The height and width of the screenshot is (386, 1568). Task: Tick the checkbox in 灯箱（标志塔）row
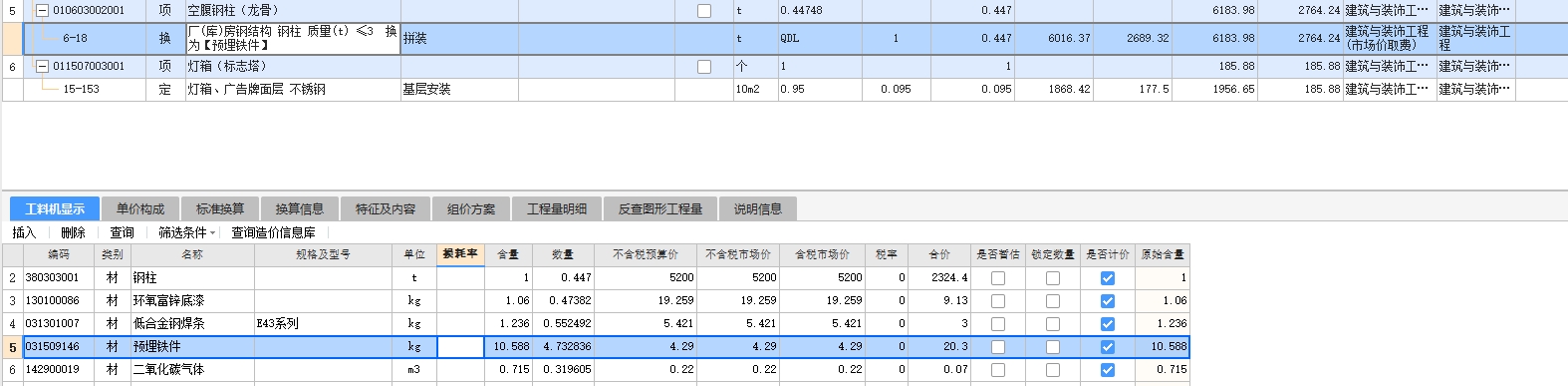tap(704, 67)
